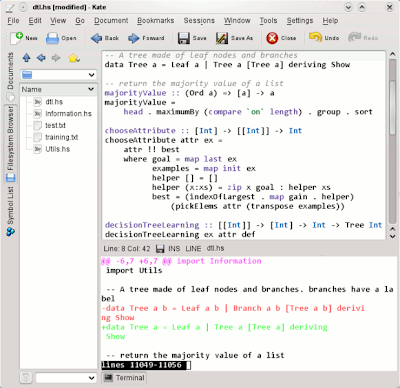This screenshot has height=388, width=400.
Task: Undo the last edit
Action: point(315,37)
